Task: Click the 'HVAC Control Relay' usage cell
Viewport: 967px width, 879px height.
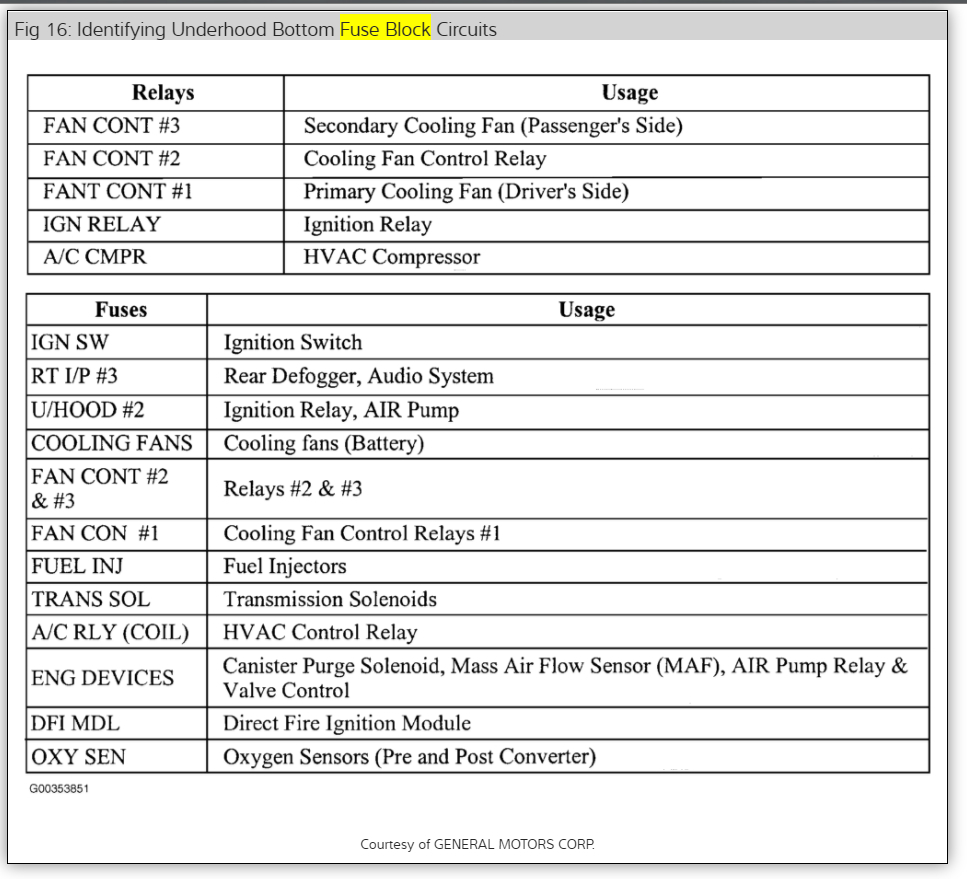Action: click(x=568, y=632)
